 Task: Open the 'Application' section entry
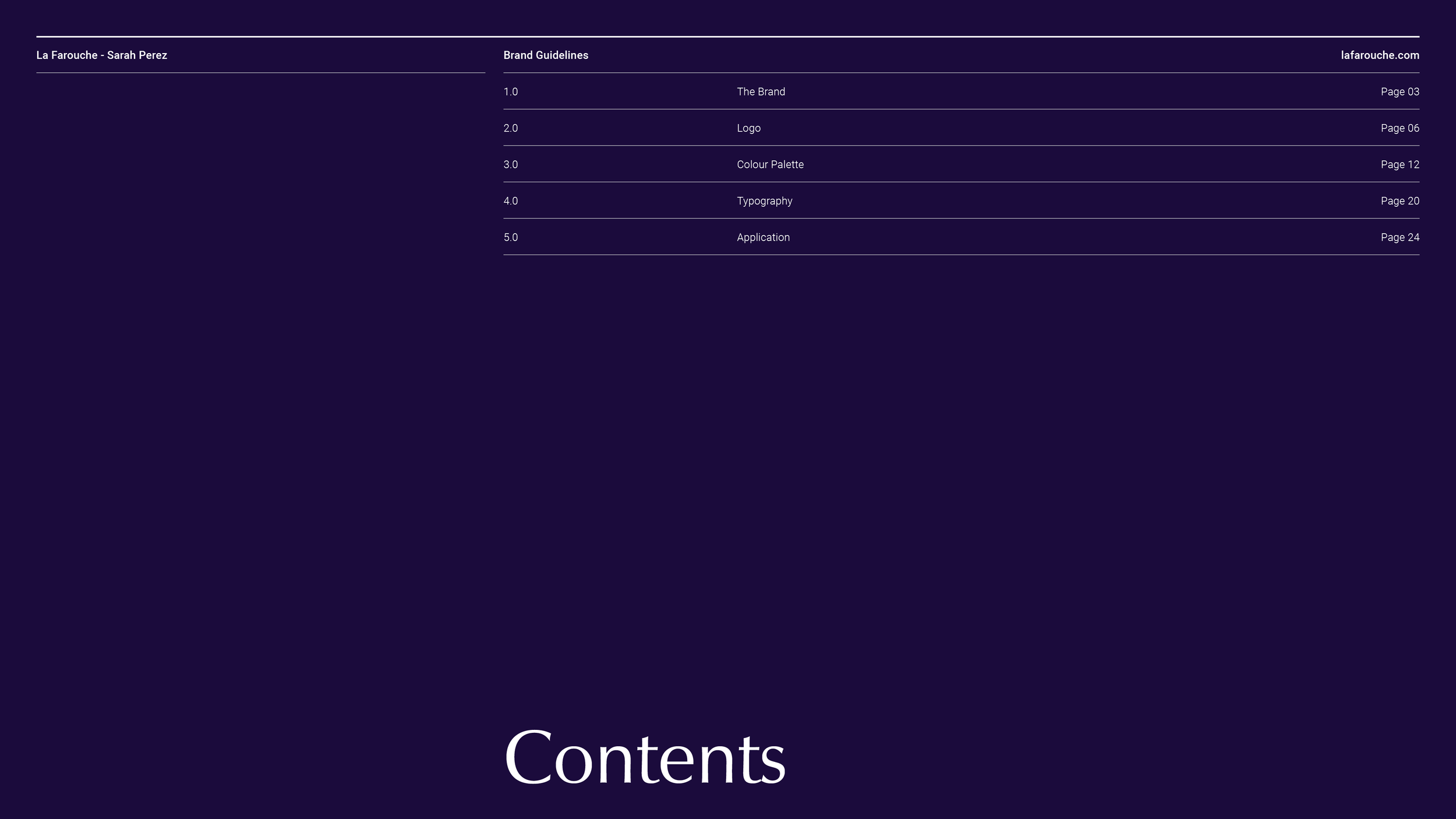(763, 237)
